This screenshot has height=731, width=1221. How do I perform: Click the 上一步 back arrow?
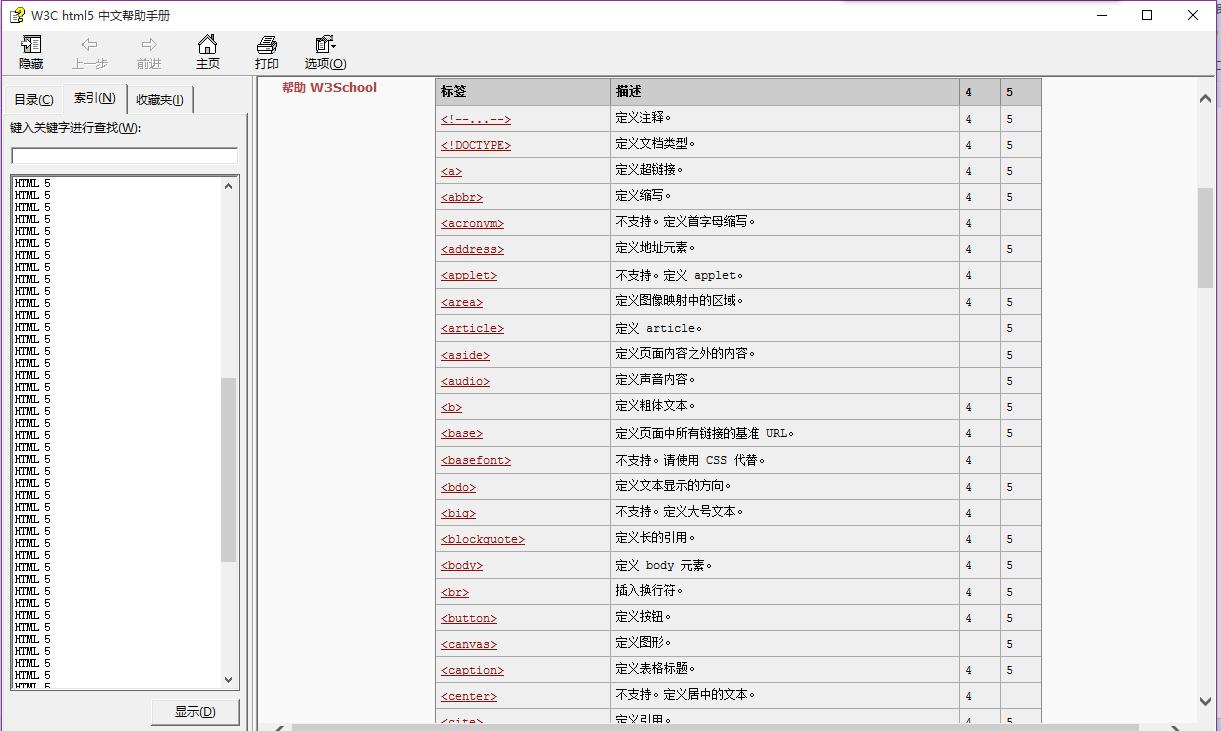(89, 51)
